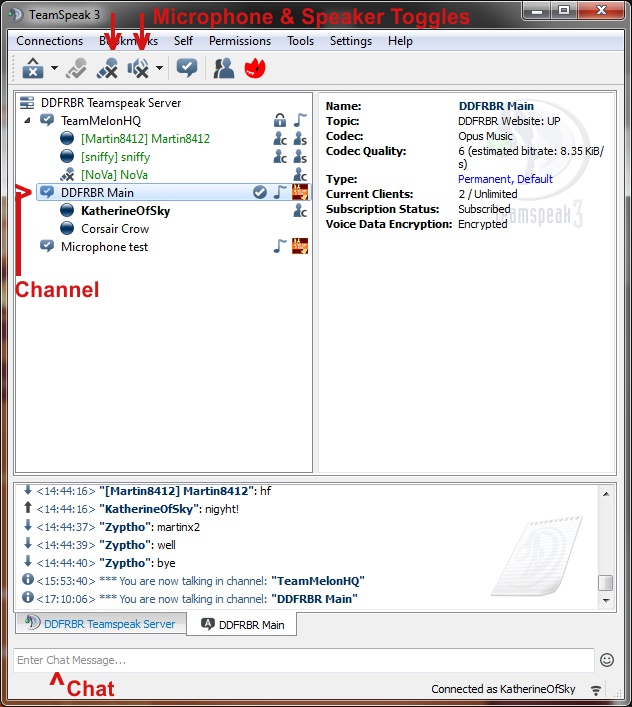
Task: Select the Microphone test channel
Action: [x=104, y=247]
